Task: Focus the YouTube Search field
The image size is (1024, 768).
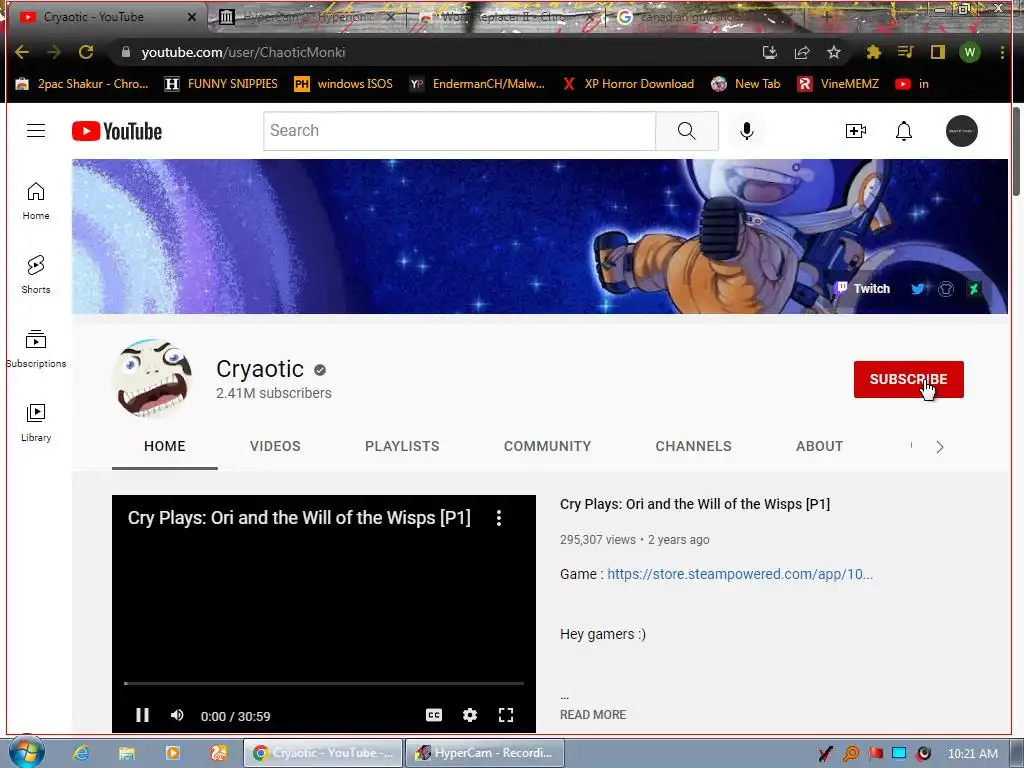Action: (x=460, y=131)
